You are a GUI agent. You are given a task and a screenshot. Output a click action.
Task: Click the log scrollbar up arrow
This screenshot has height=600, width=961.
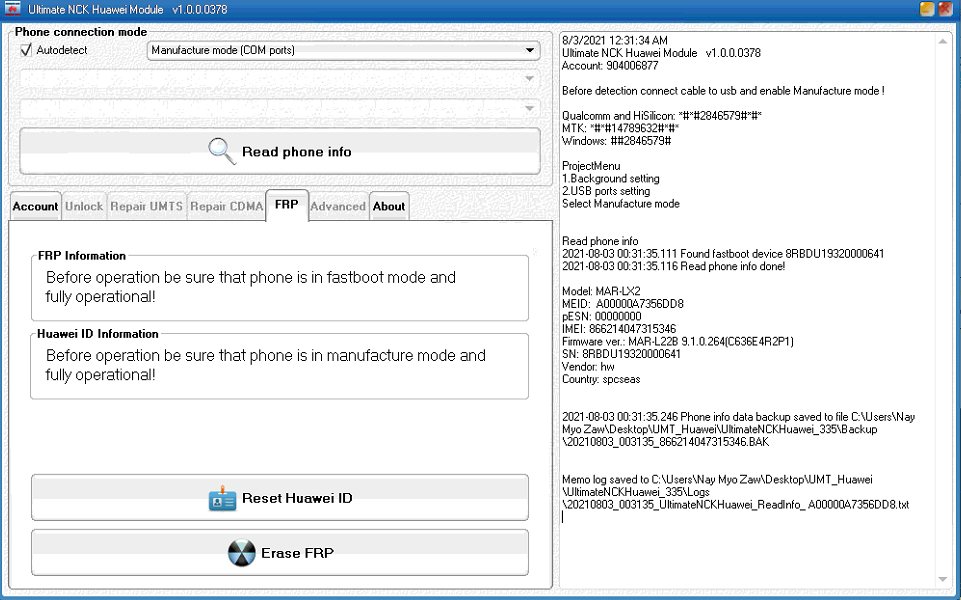[943, 42]
